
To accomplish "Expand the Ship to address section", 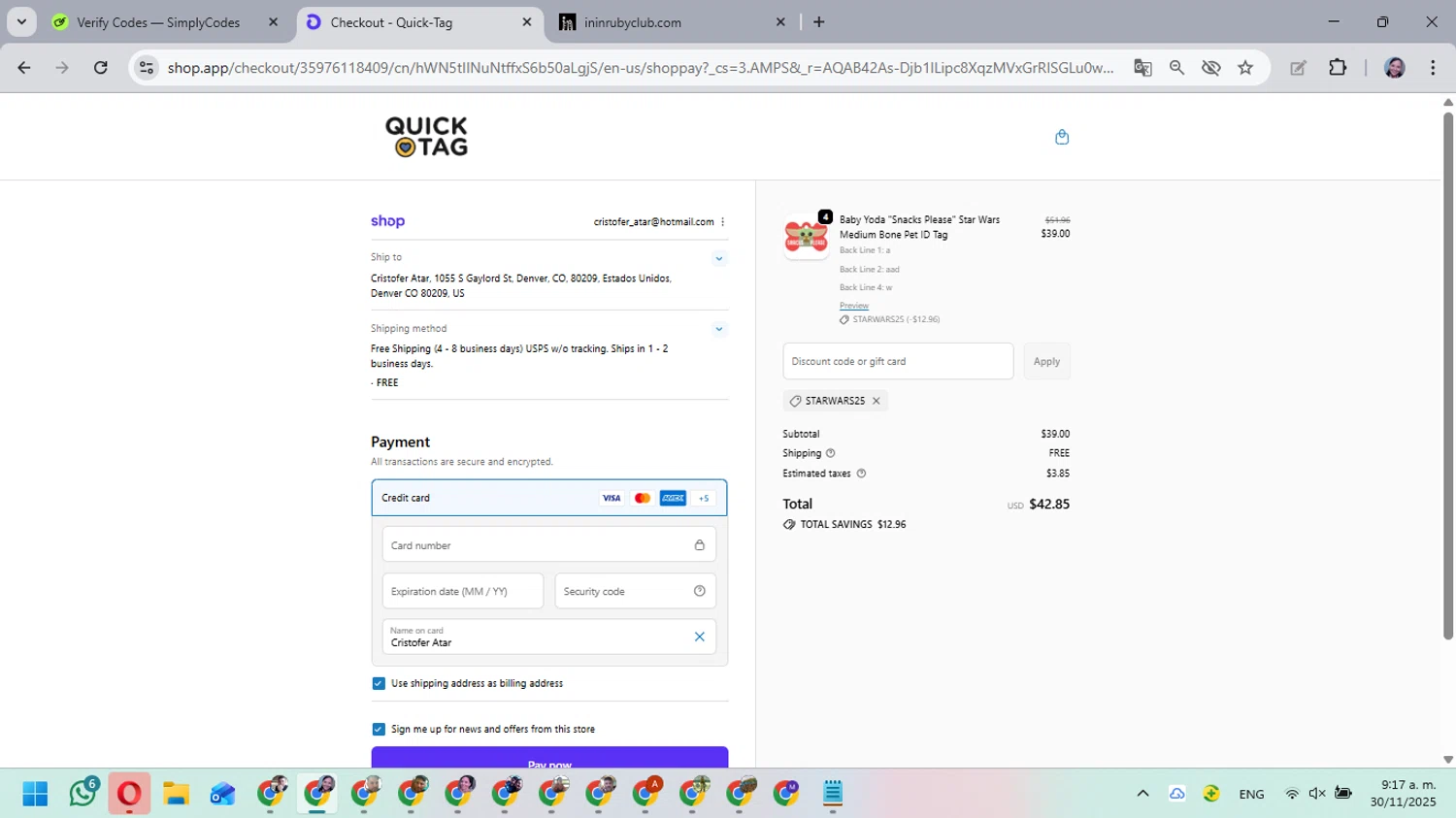I will point(719,258).
